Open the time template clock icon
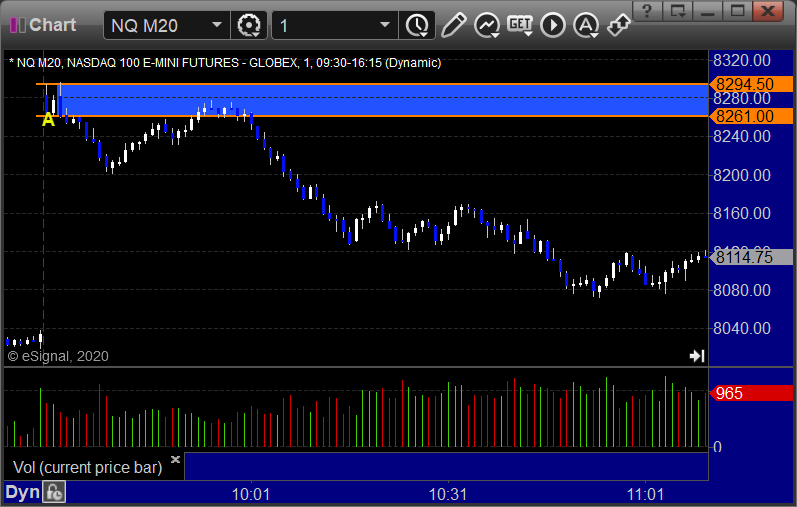This screenshot has width=797, height=507. [x=417, y=25]
